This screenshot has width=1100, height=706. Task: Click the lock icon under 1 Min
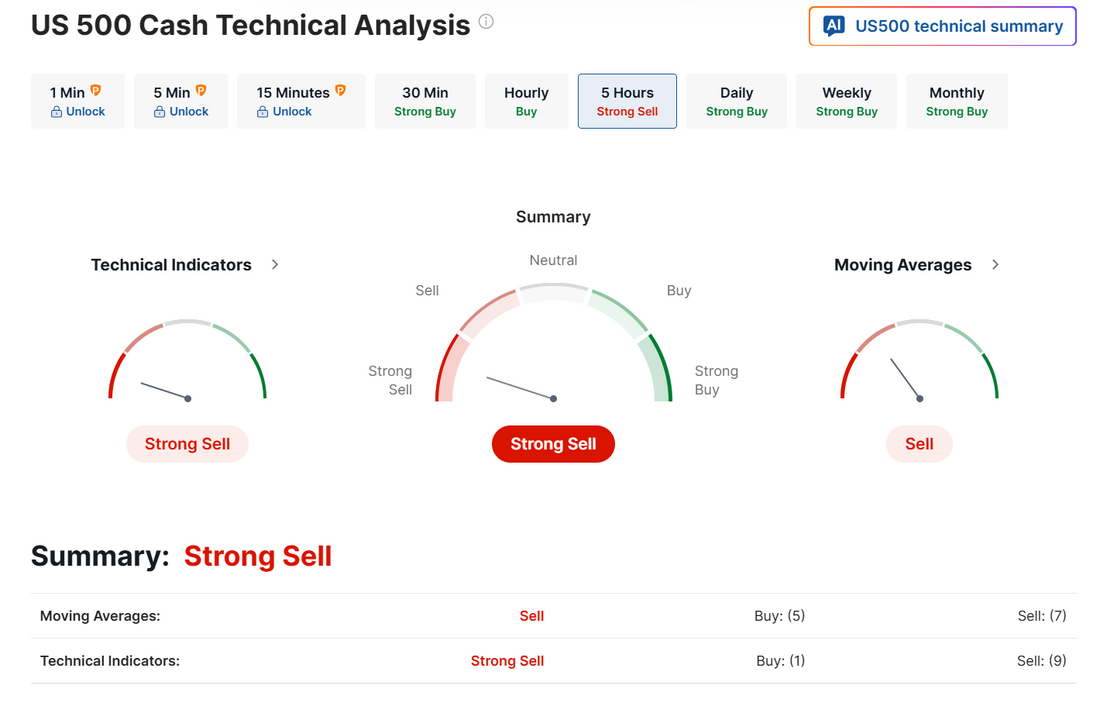click(57, 112)
